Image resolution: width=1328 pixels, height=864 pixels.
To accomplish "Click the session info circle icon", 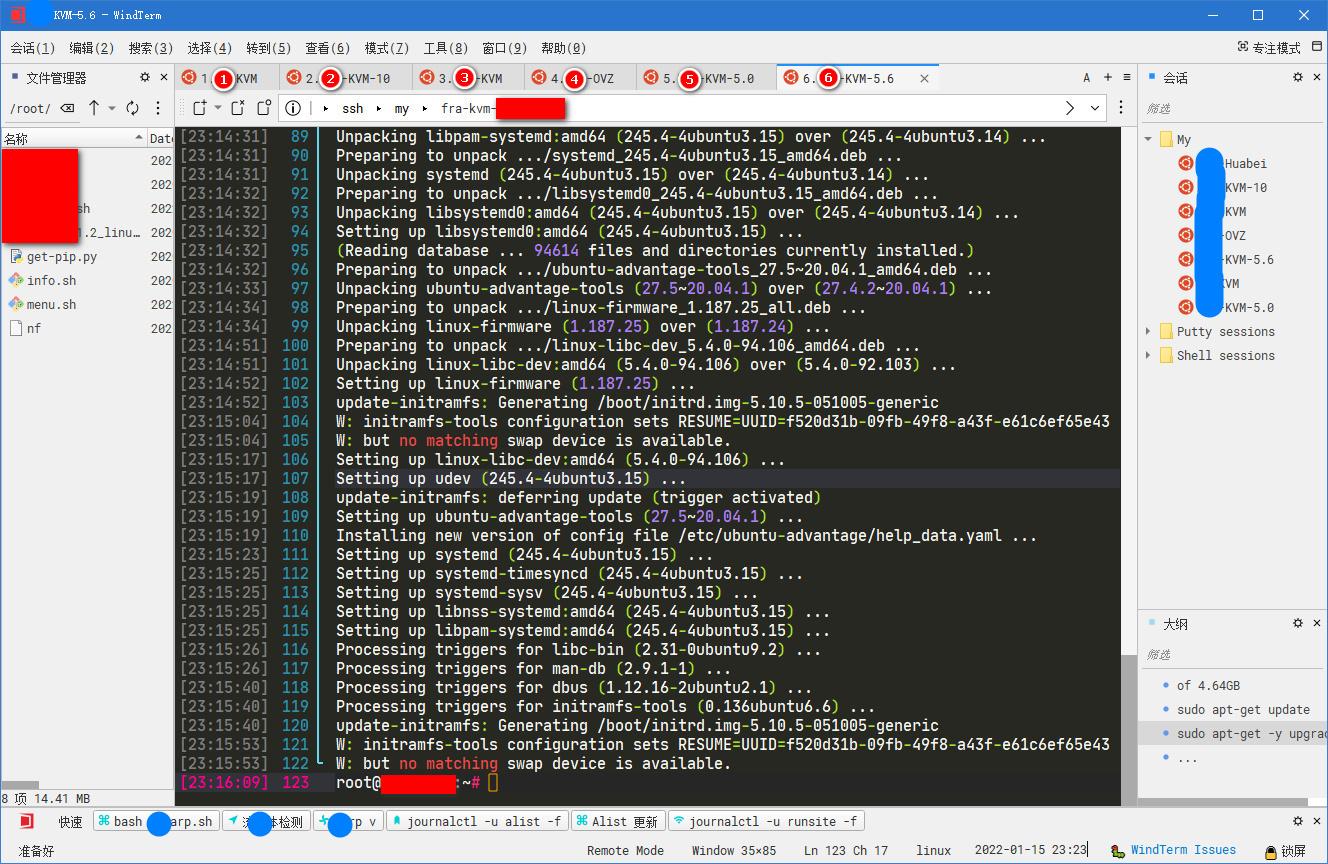I will [293, 108].
